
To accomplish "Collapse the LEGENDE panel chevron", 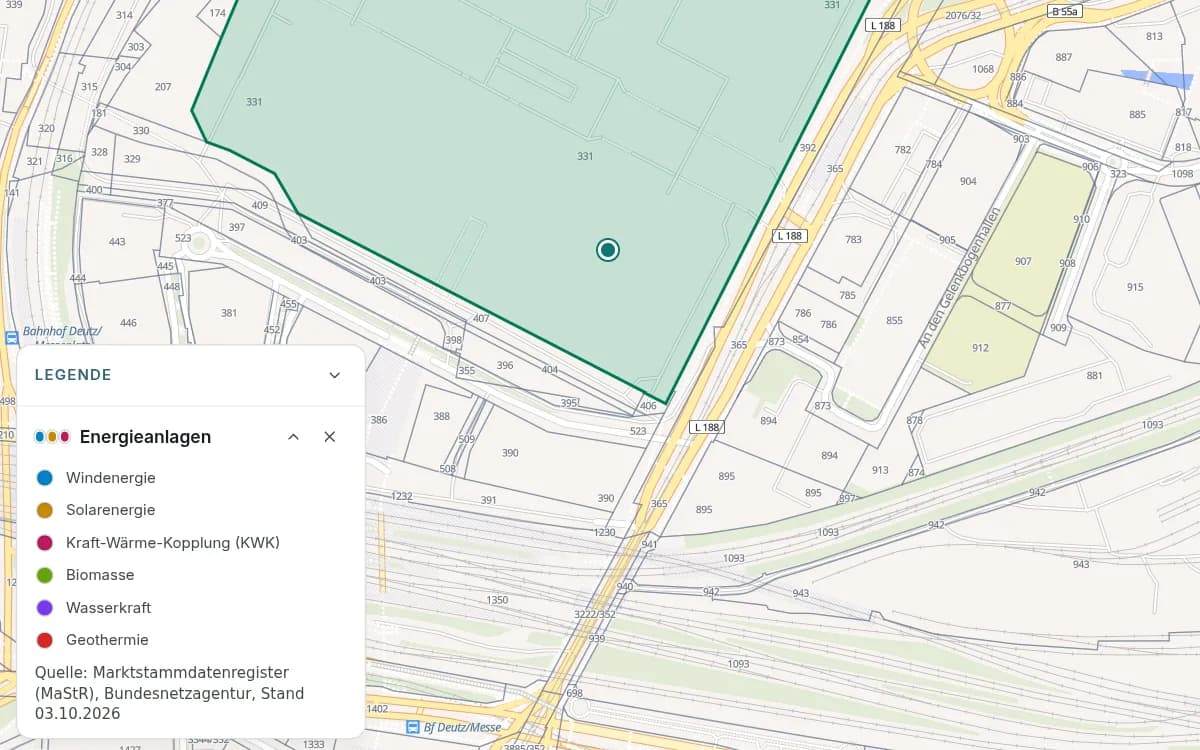I will click(335, 375).
